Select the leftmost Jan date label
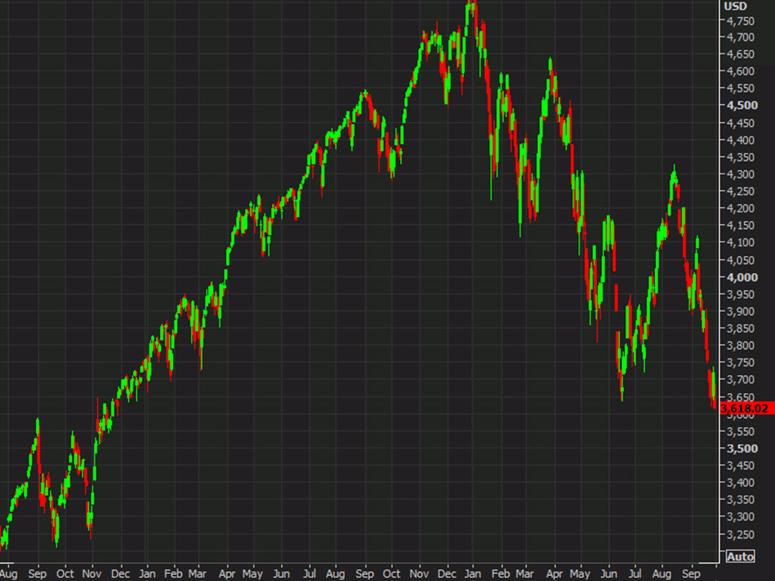Image resolution: width=775 pixels, height=581 pixels. [x=147, y=574]
